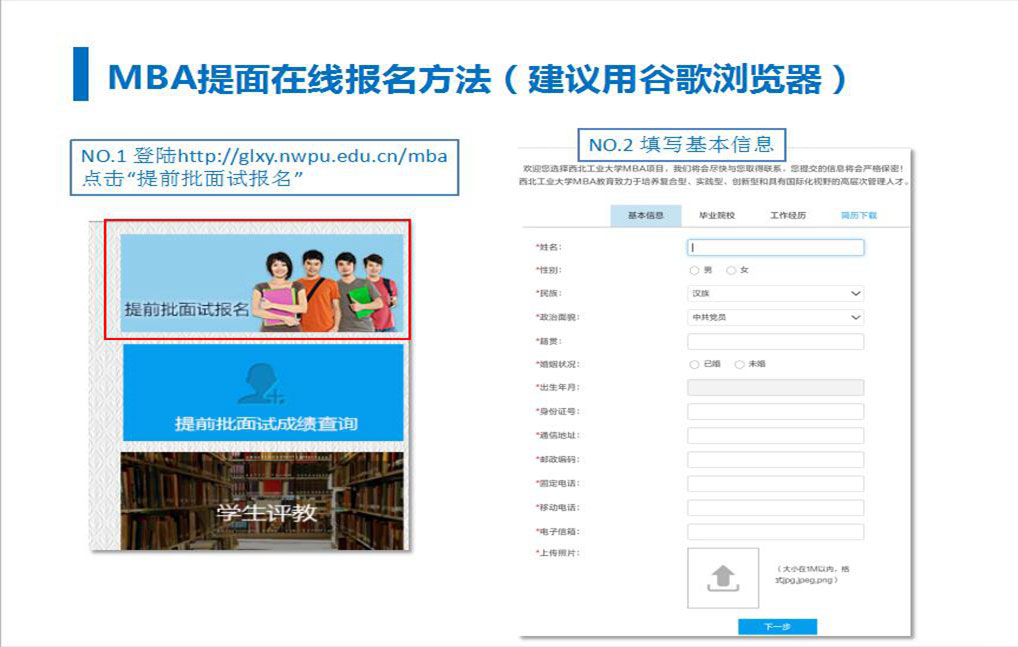Focus the 姓名 input field
Viewport: 1018px width, 647px height.
pos(775,247)
